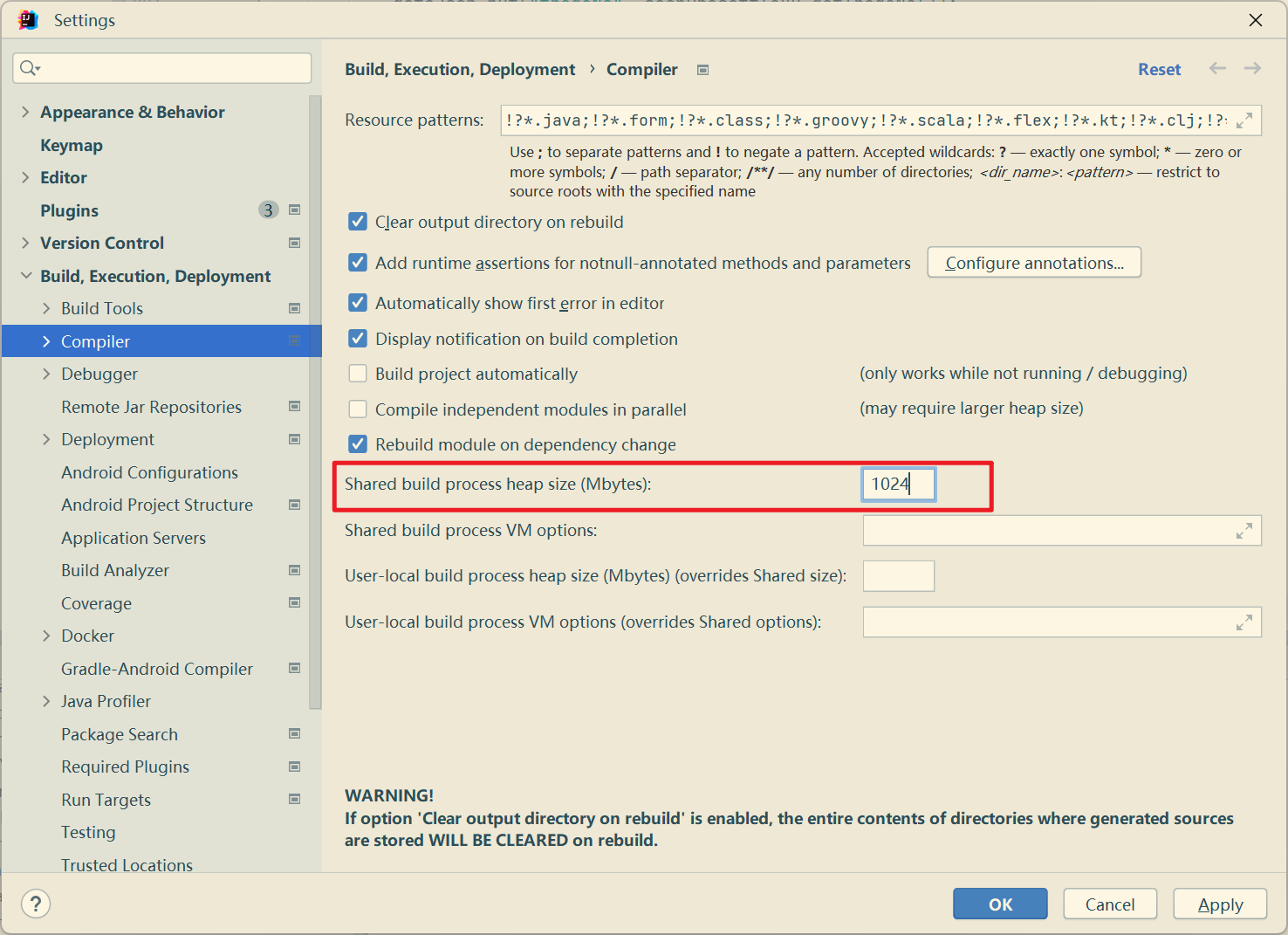Click the project-level icon next to Compiler breadcrumb
1288x935 pixels.
click(703, 70)
